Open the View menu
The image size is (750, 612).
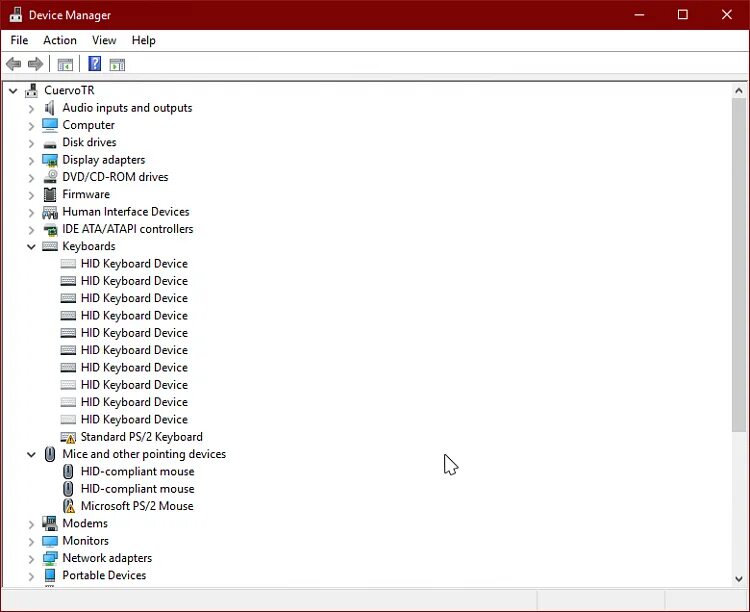pos(104,40)
